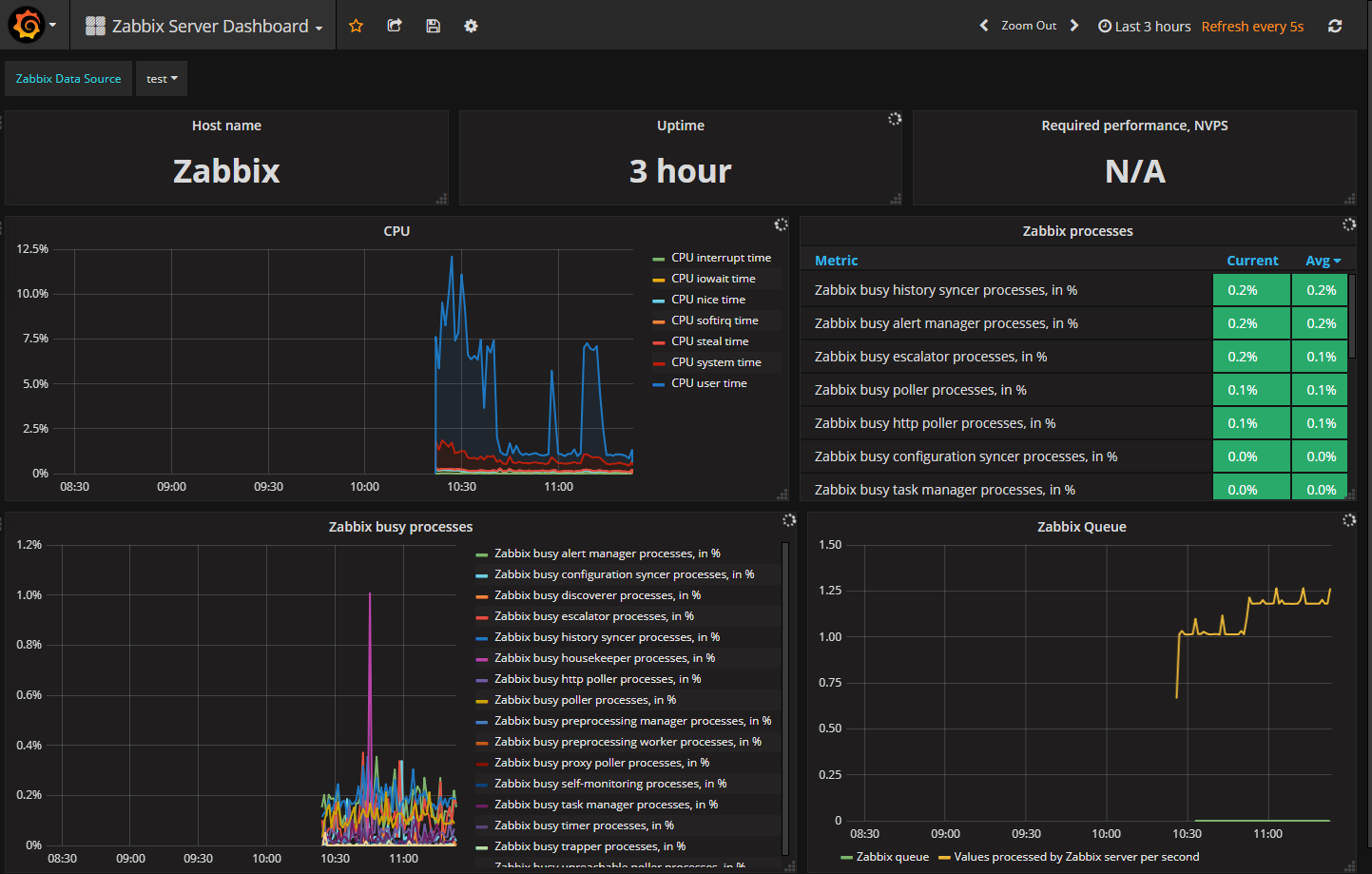The height and width of the screenshot is (874, 1372).
Task: Open Uptime panel title menu
Action: [681, 126]
